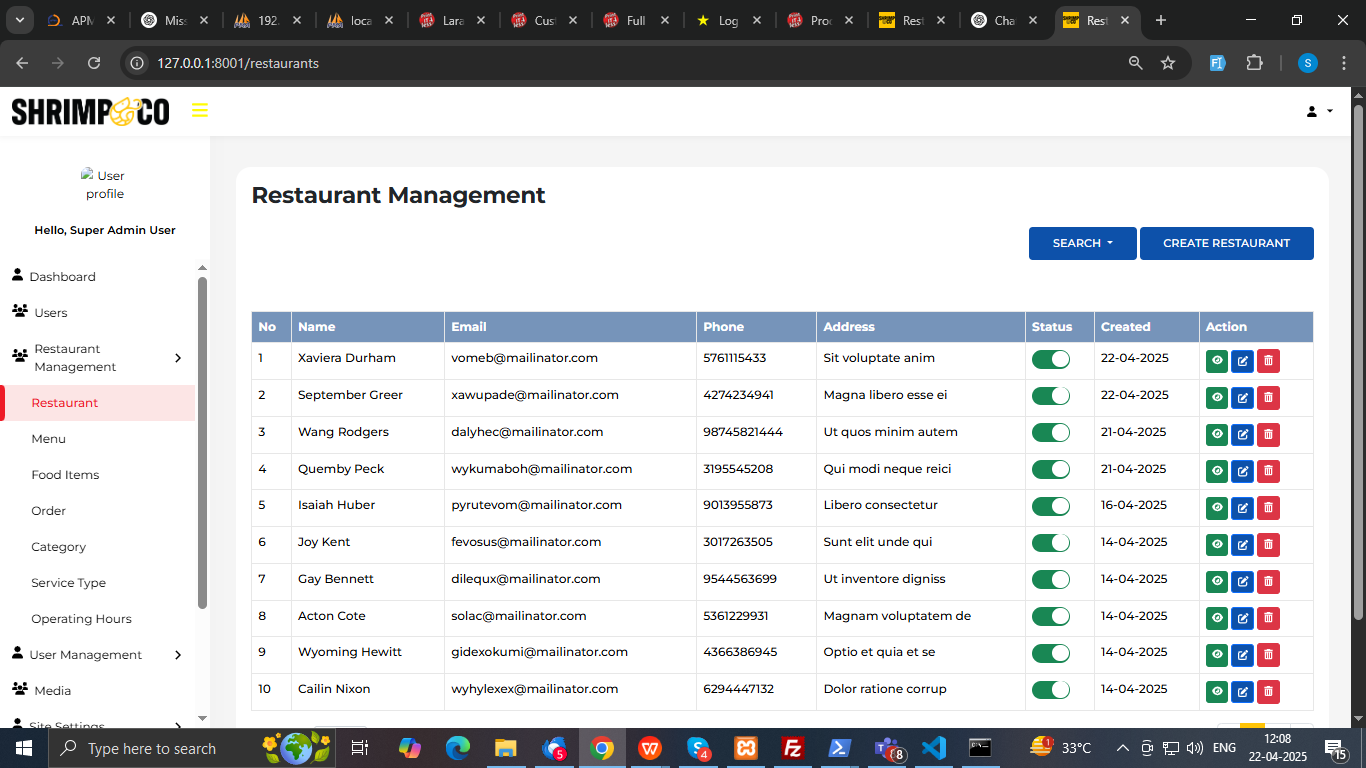Click the browser address bar URL
The height and width of the screenshot is (768, 1366).
[x=238, y=63]
